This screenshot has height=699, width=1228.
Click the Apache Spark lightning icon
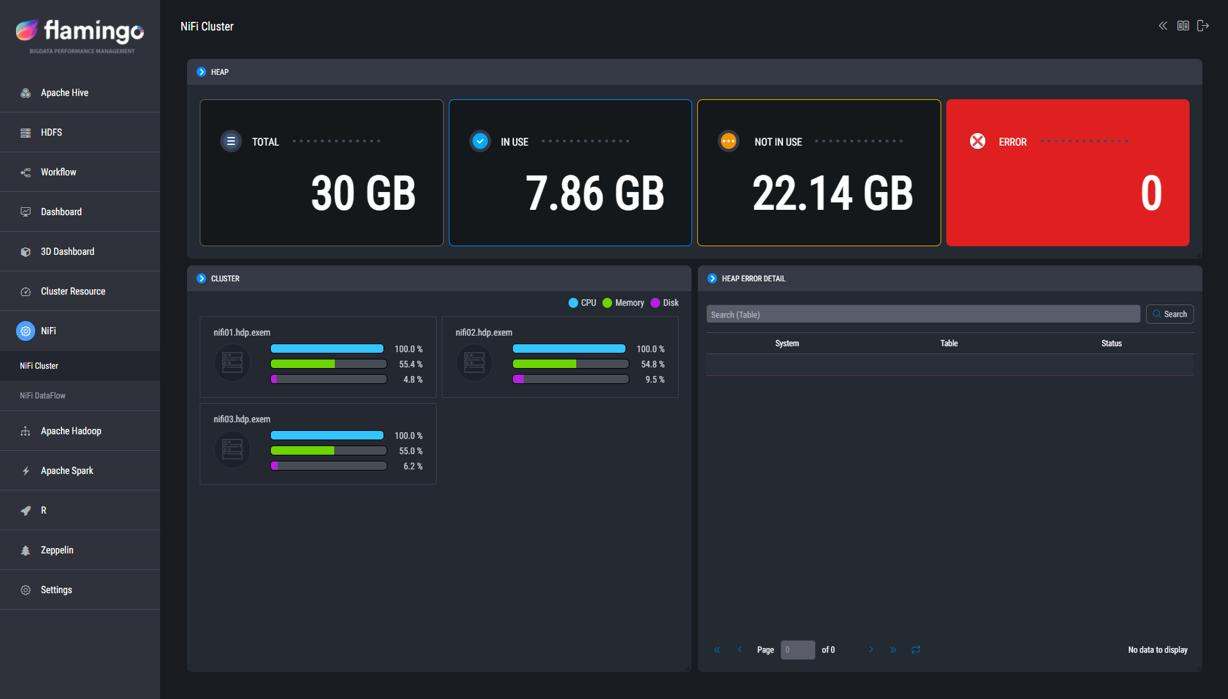(26, 471)
